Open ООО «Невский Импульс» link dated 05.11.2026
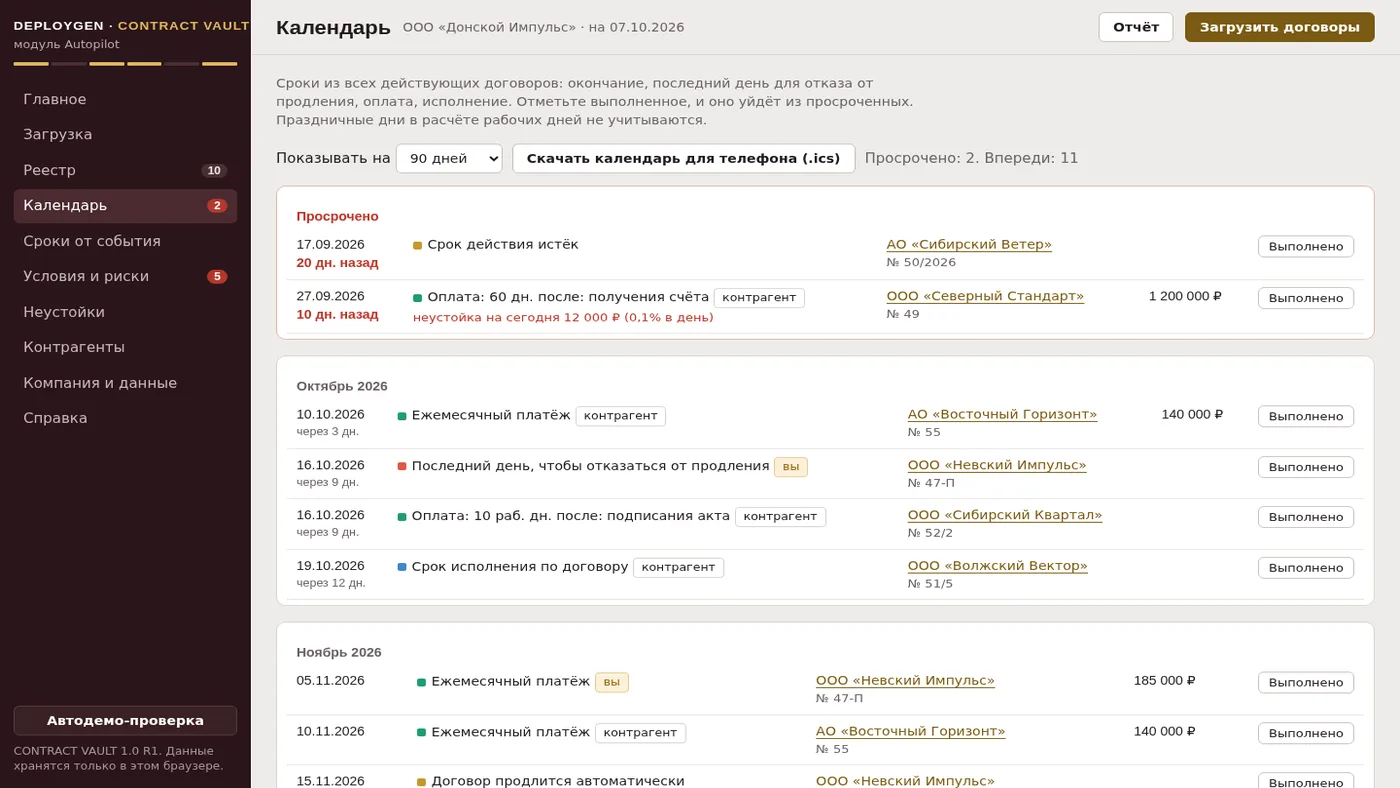Image resolution: width=1400 pixels, height=788 pixels. [x=905, y=680]
